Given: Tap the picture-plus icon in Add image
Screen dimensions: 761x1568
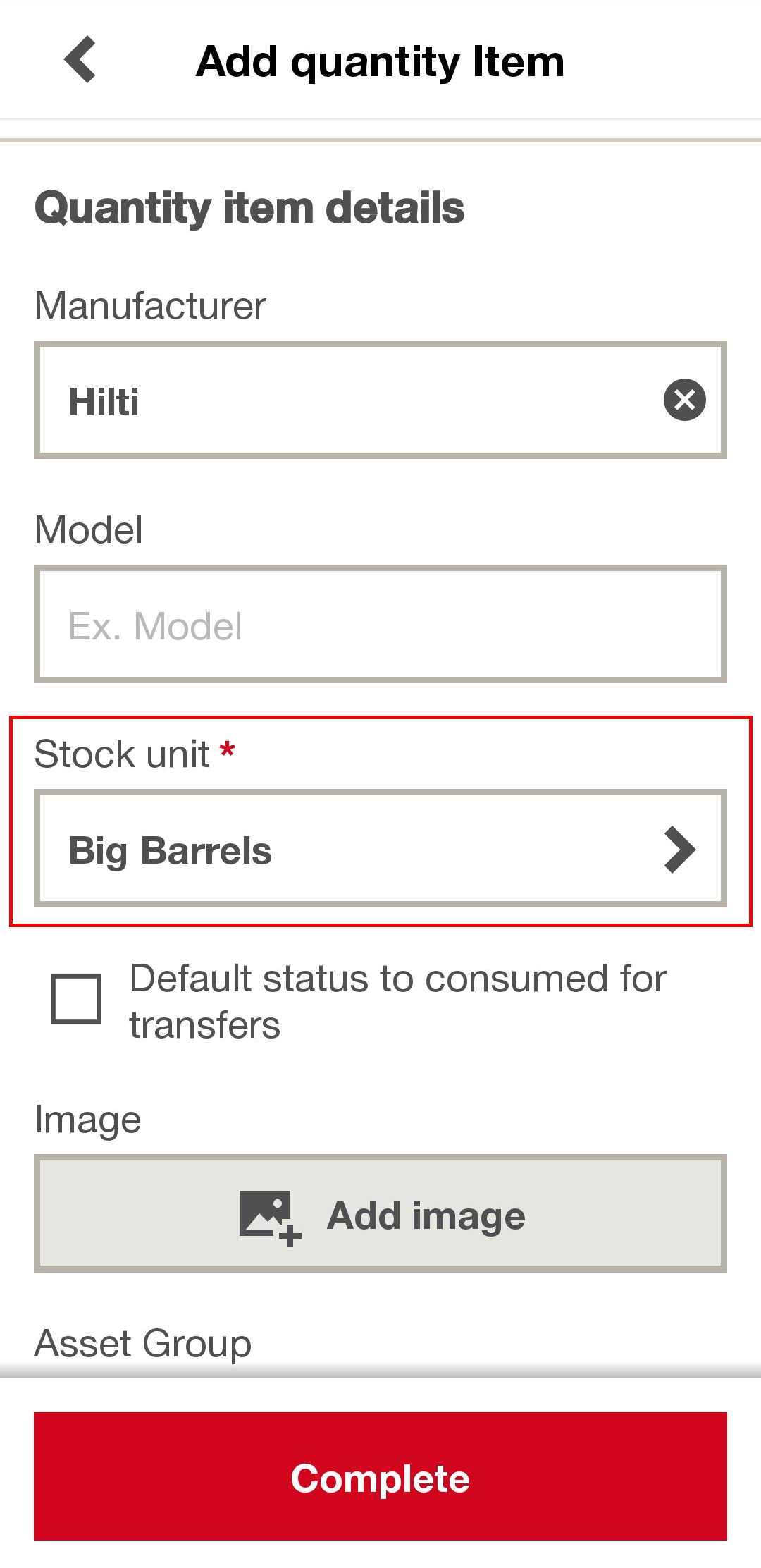Looking at the screenshot, I should (x=270, y=1217).
